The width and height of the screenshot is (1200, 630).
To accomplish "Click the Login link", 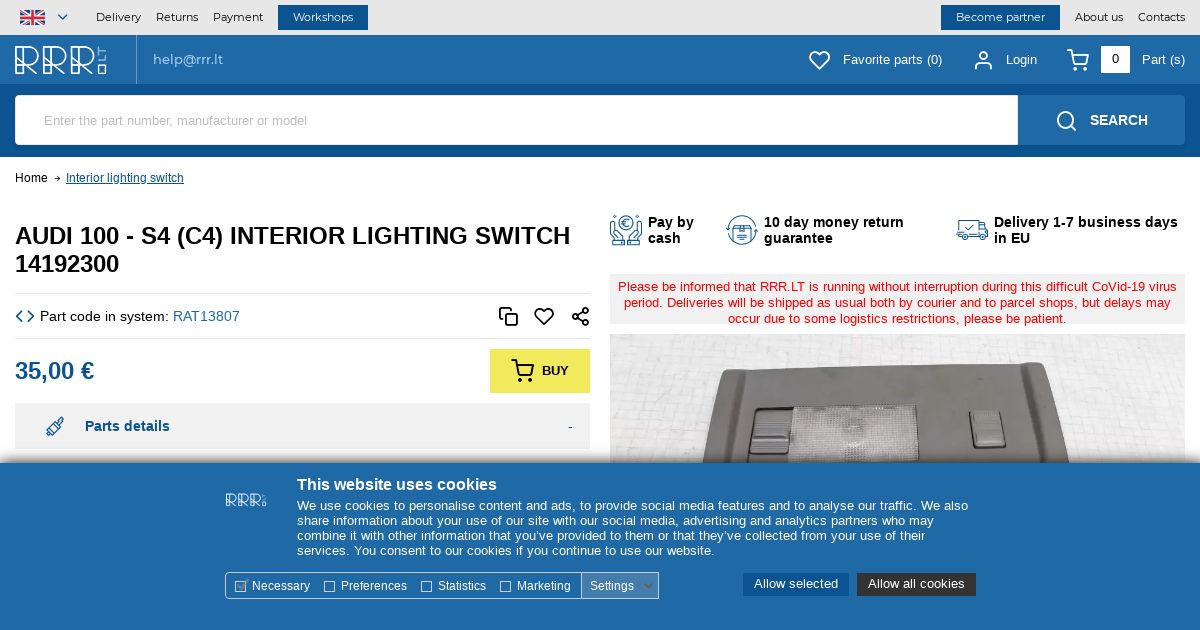I will tap(1021, 60).
